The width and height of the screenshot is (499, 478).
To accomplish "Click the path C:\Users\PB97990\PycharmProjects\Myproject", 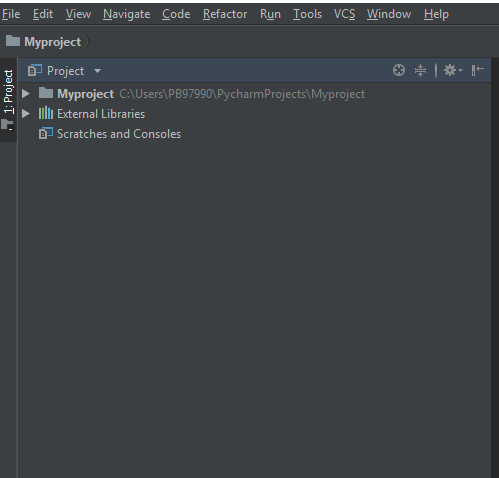I will (x=242, y=94).
